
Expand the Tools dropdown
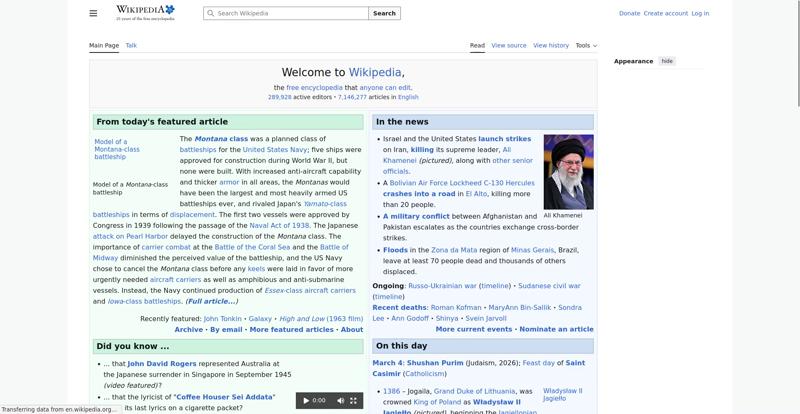pyautogui.click(x=586, y=45)
